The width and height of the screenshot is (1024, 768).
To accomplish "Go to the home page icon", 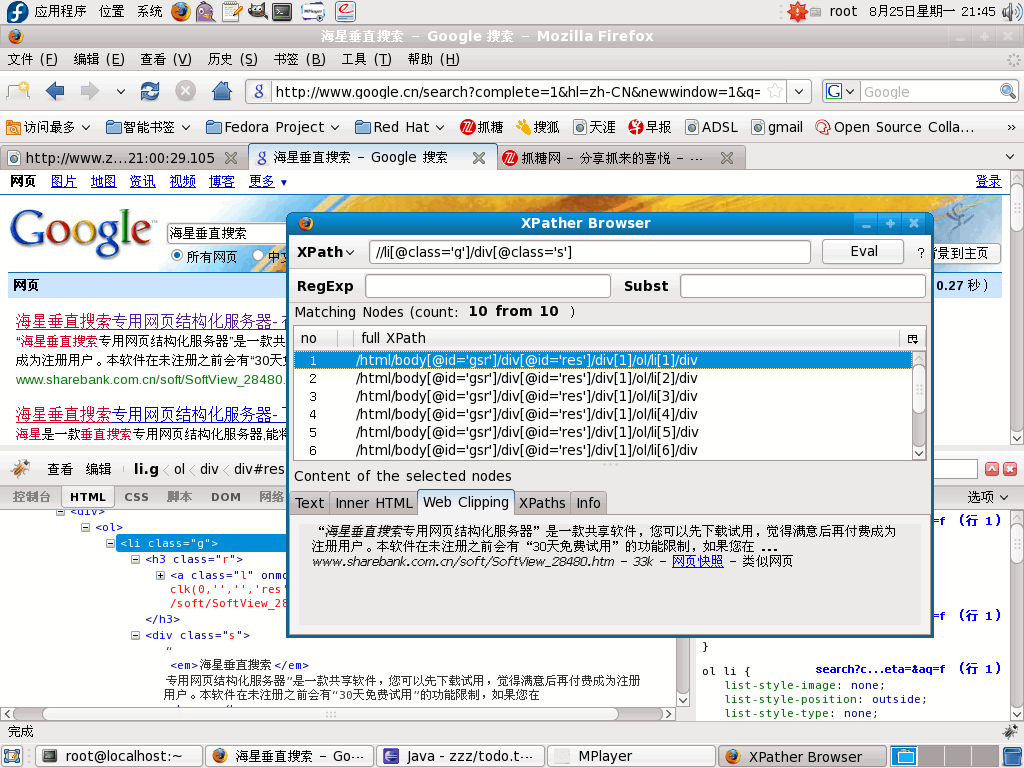I will [x=222, y=91].
